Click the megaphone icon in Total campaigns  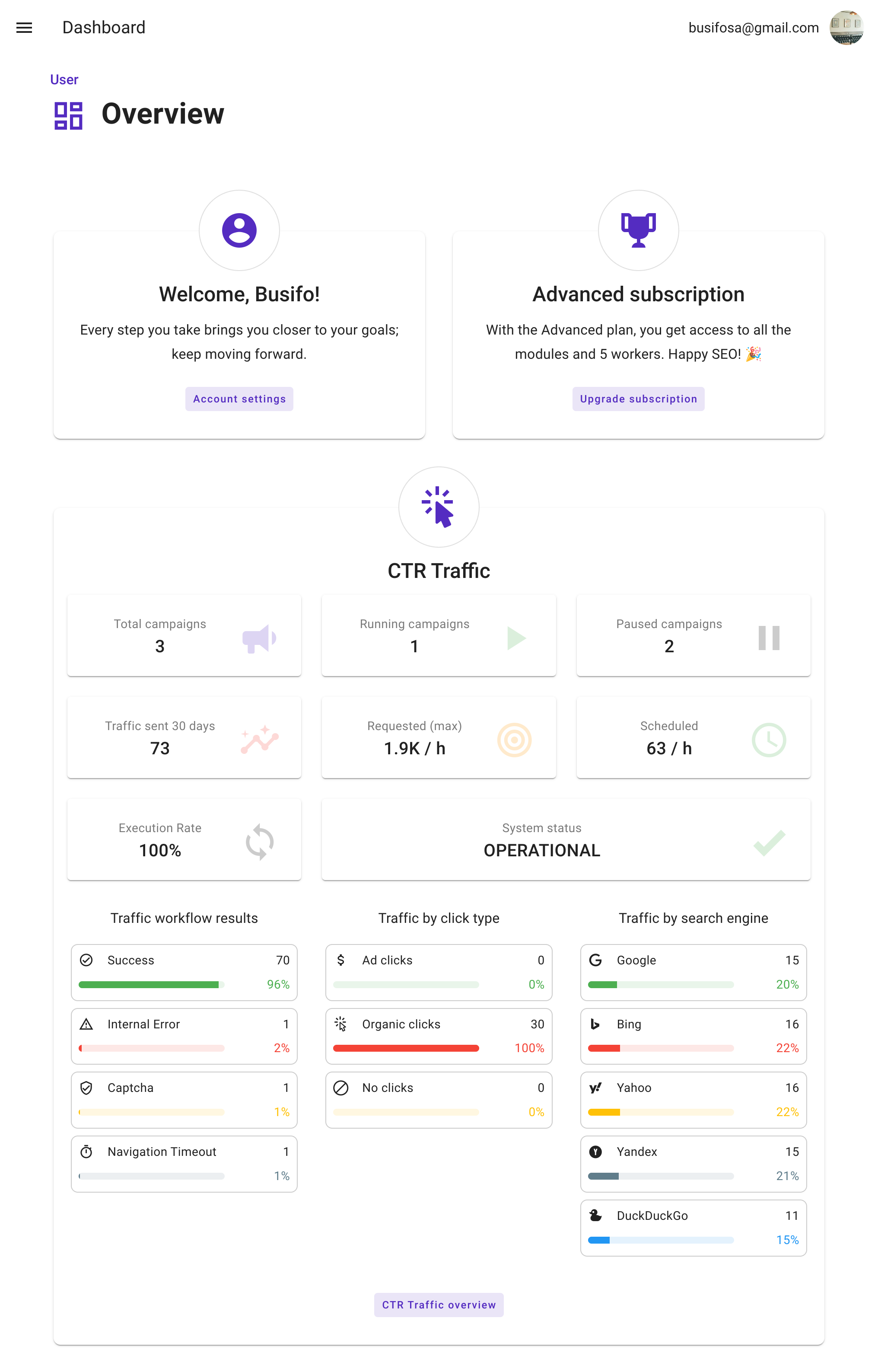coord(259,638)
